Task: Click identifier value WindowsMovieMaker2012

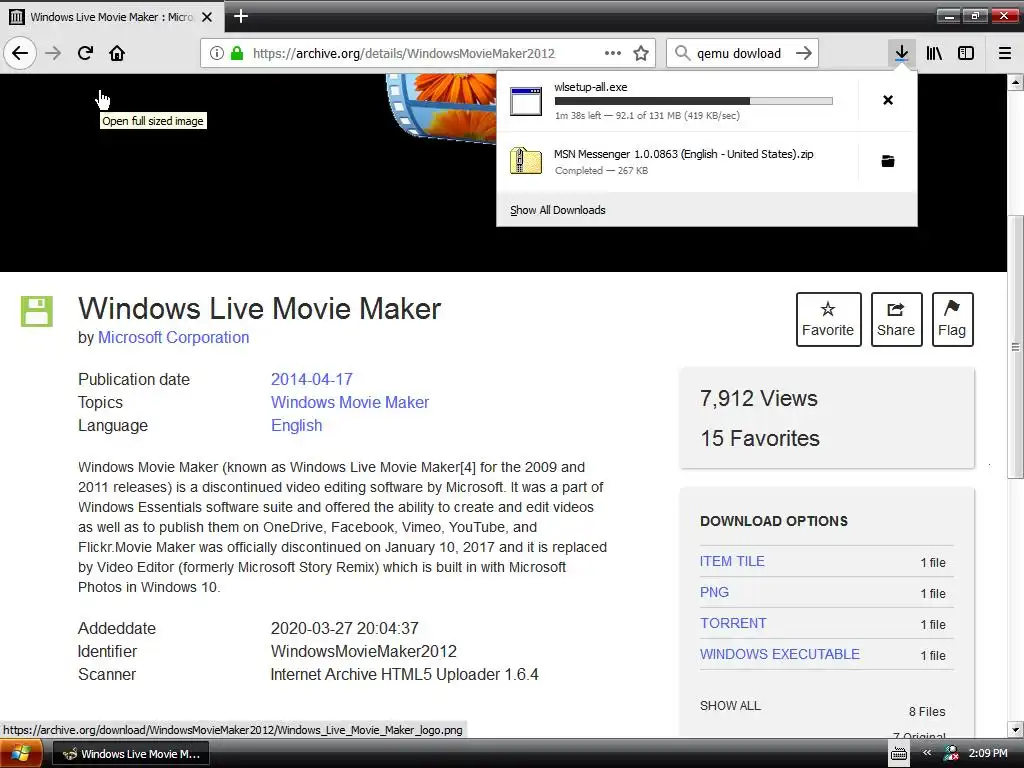Action: [364, 651]
